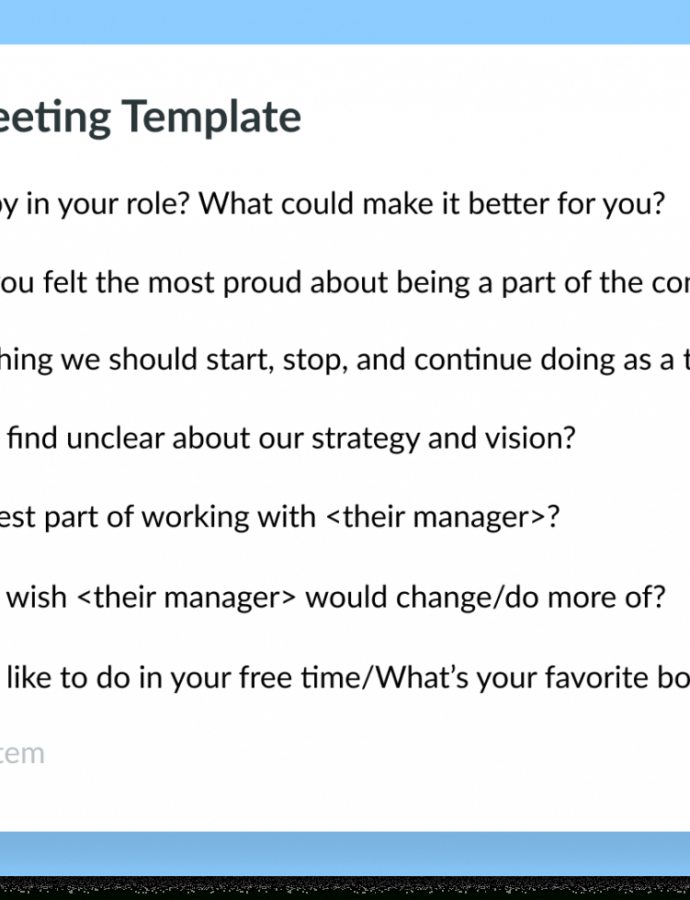The width and height of the screenshot is (690, 900).
Task: Click the '<their manager>' placeholder after 'wish'
Action: click(187, 598)
